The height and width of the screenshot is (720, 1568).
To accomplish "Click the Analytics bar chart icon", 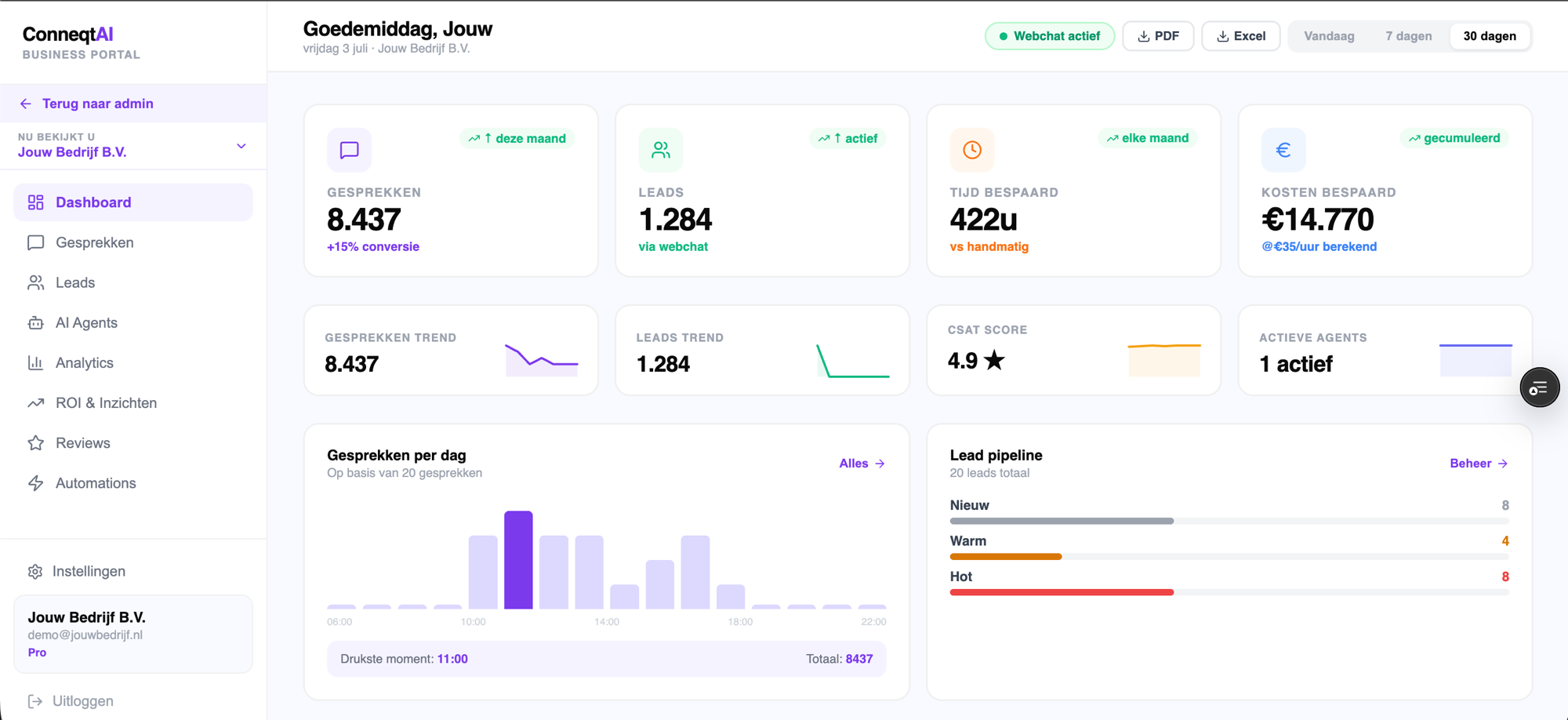I will [35, 362].
